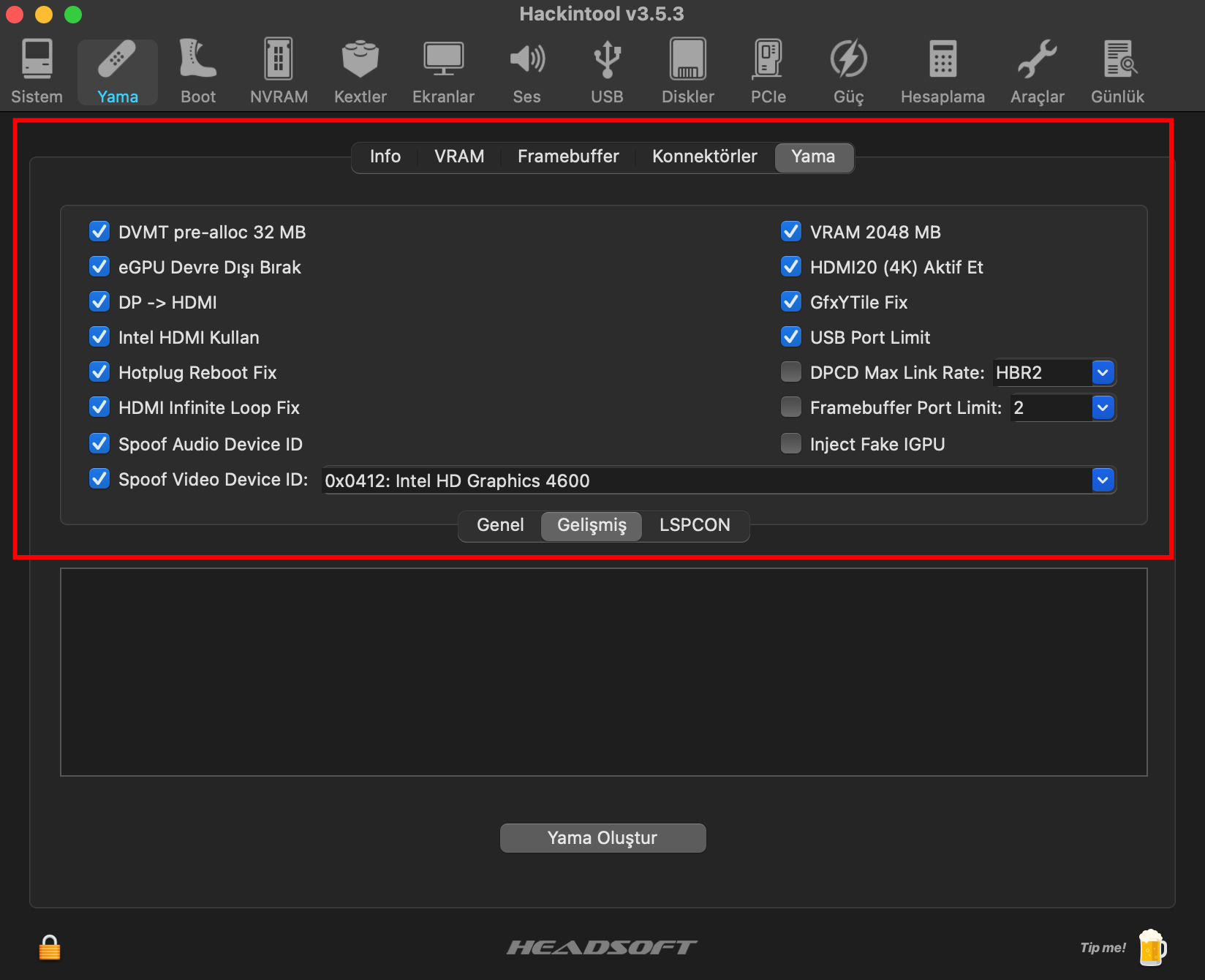
Task: Switch to the Konnektörler tab
Action: [x=704, y=157]
